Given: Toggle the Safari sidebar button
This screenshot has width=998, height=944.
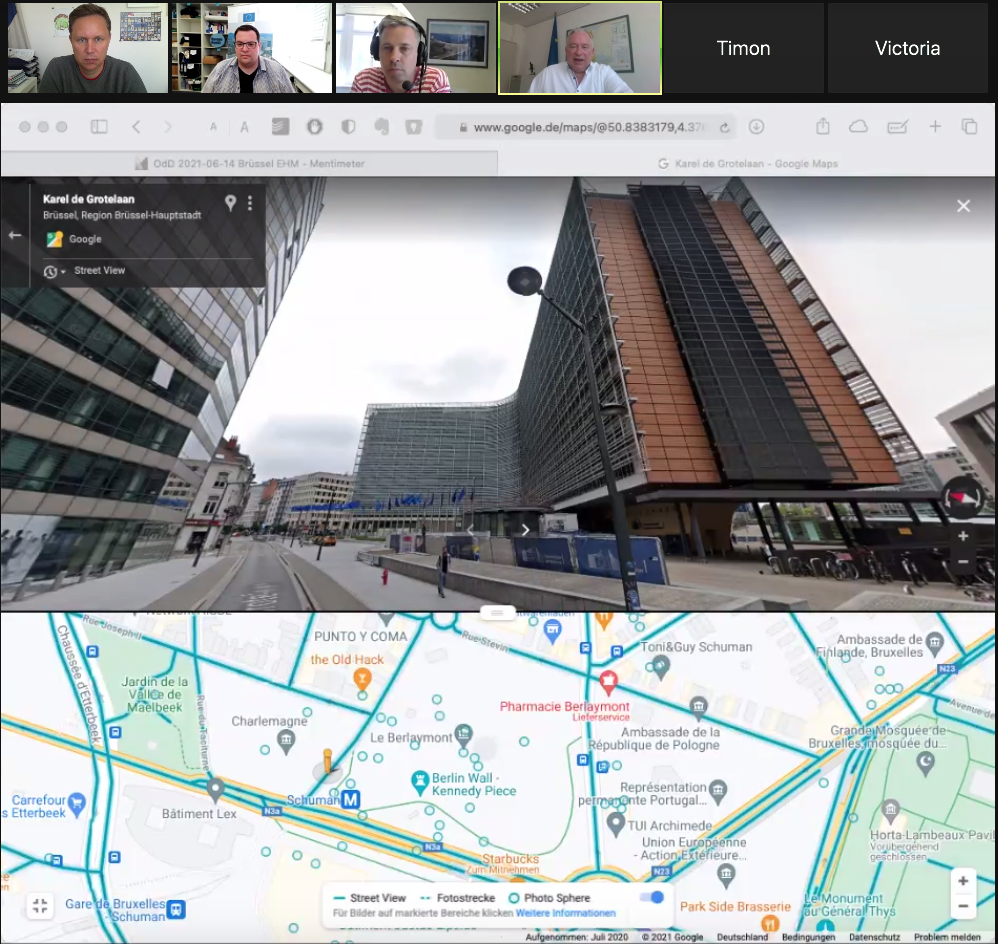Looking at the screenshot, I should (x=99, y=127).
